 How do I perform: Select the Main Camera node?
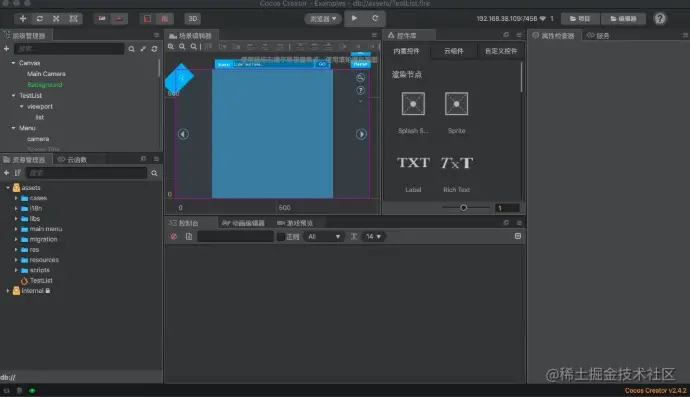coord(46,74)
